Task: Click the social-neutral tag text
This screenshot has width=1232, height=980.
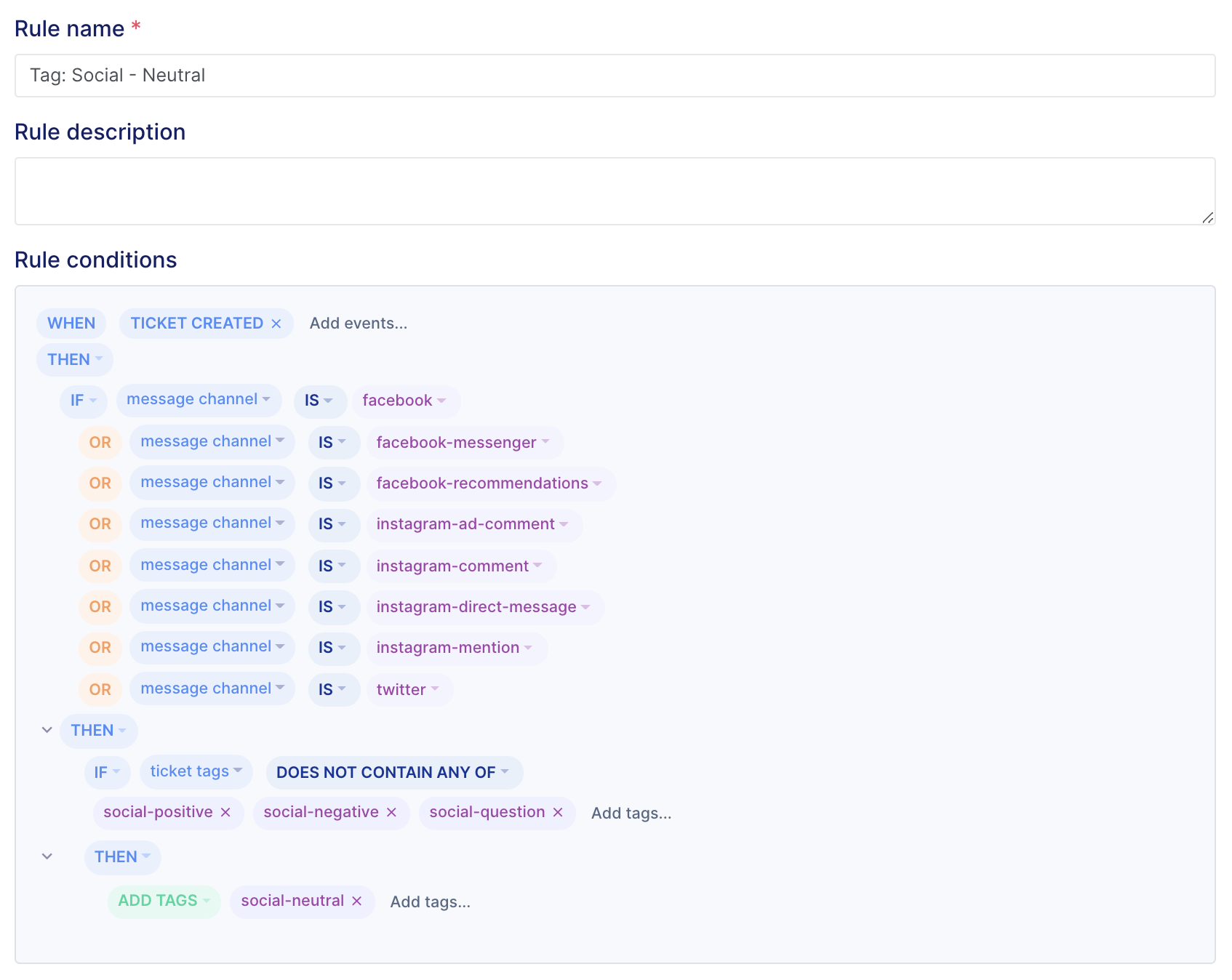Action: (x=292, y=901)
